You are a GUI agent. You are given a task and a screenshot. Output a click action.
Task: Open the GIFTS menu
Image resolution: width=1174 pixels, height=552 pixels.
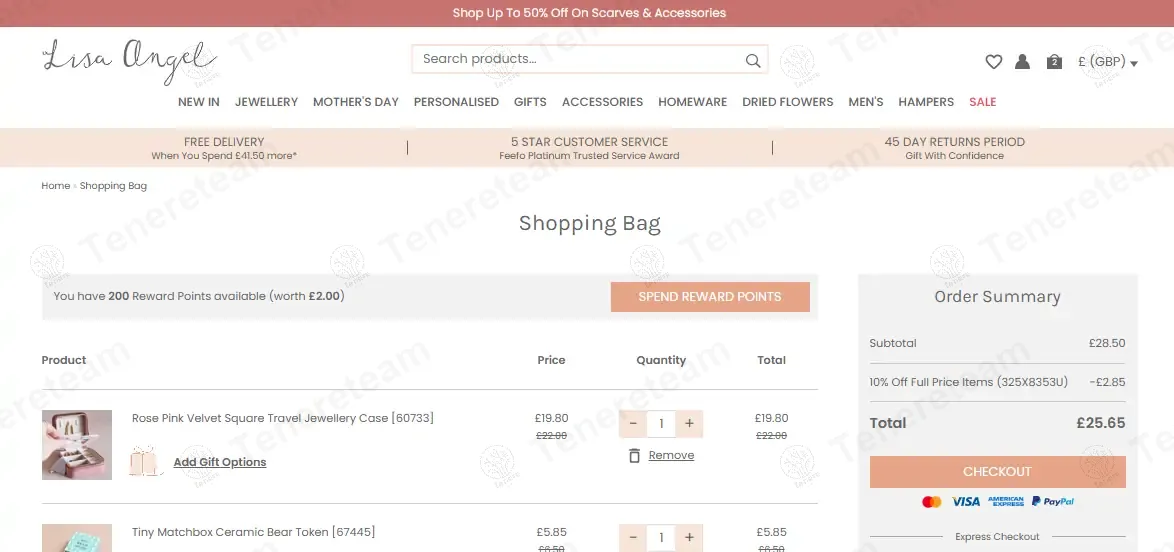click(x=530, y=102)
